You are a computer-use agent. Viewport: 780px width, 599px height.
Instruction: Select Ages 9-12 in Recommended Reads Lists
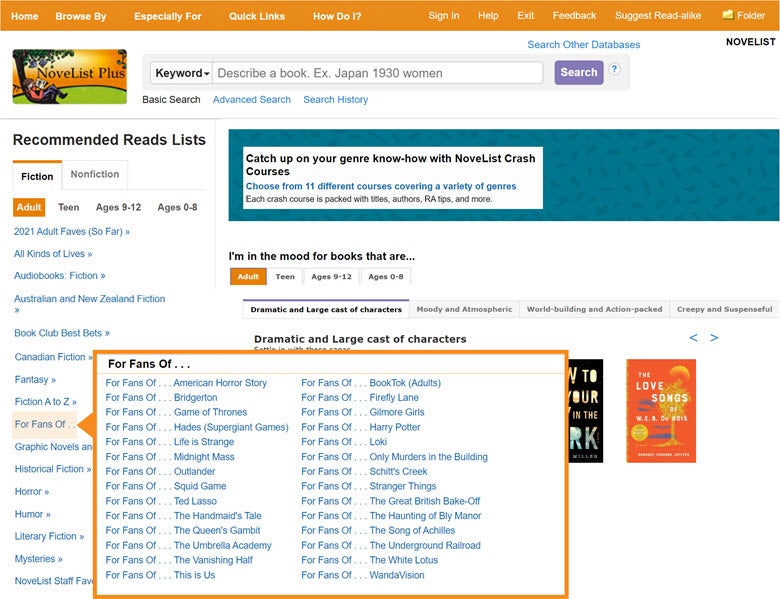click(x=118, y=207)
